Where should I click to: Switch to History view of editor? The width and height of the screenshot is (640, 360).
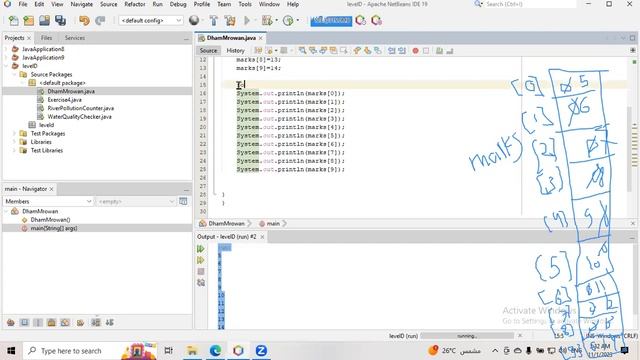(236, 51)
